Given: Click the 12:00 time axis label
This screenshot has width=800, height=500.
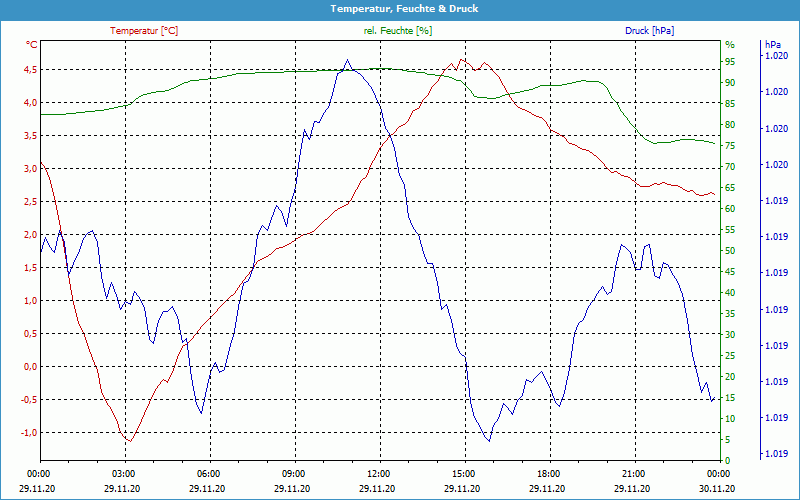Looking at the screenshot, I should pos(379,474).
